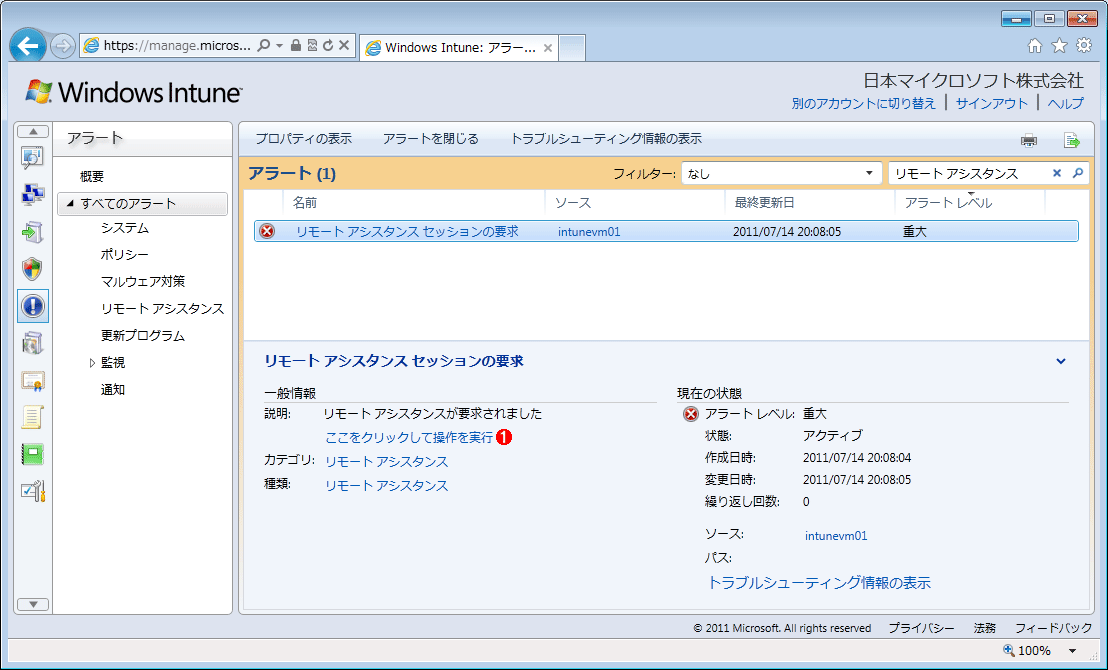Run search with magnifier icon

click(1078, 173)
